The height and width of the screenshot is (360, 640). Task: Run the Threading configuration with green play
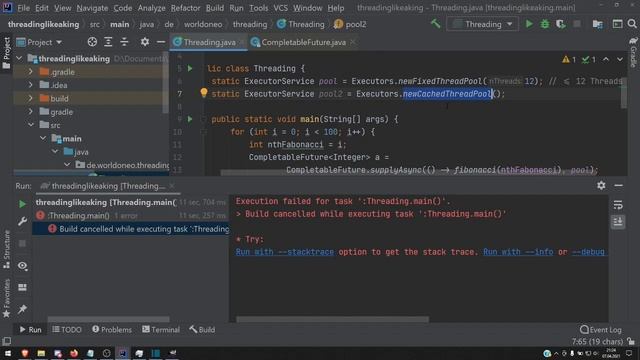pos(529,24)
